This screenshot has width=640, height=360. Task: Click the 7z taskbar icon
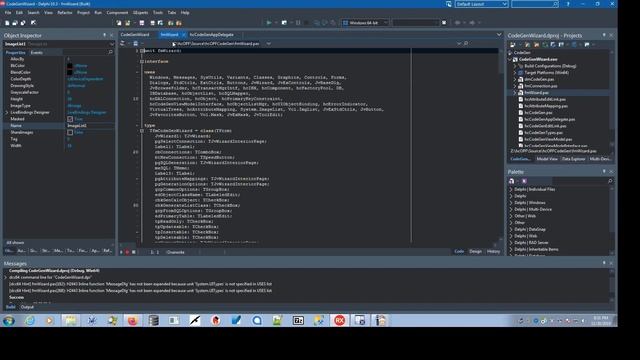(298, 321)
